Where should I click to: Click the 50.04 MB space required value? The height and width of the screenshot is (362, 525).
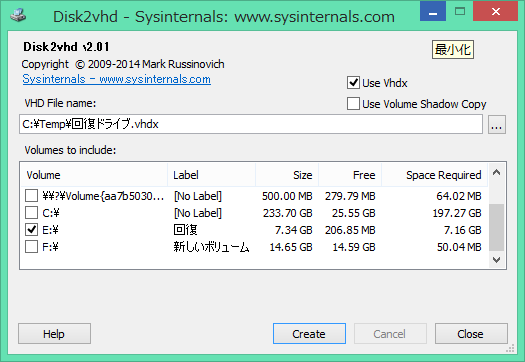pyautogui.click(x=459, y=247)
